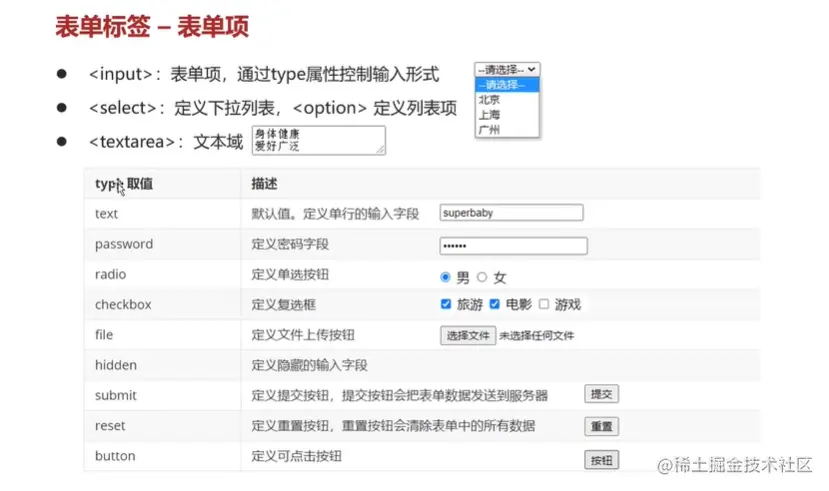Select the 女 radio button
829x491 pixels.
[482, 277]
